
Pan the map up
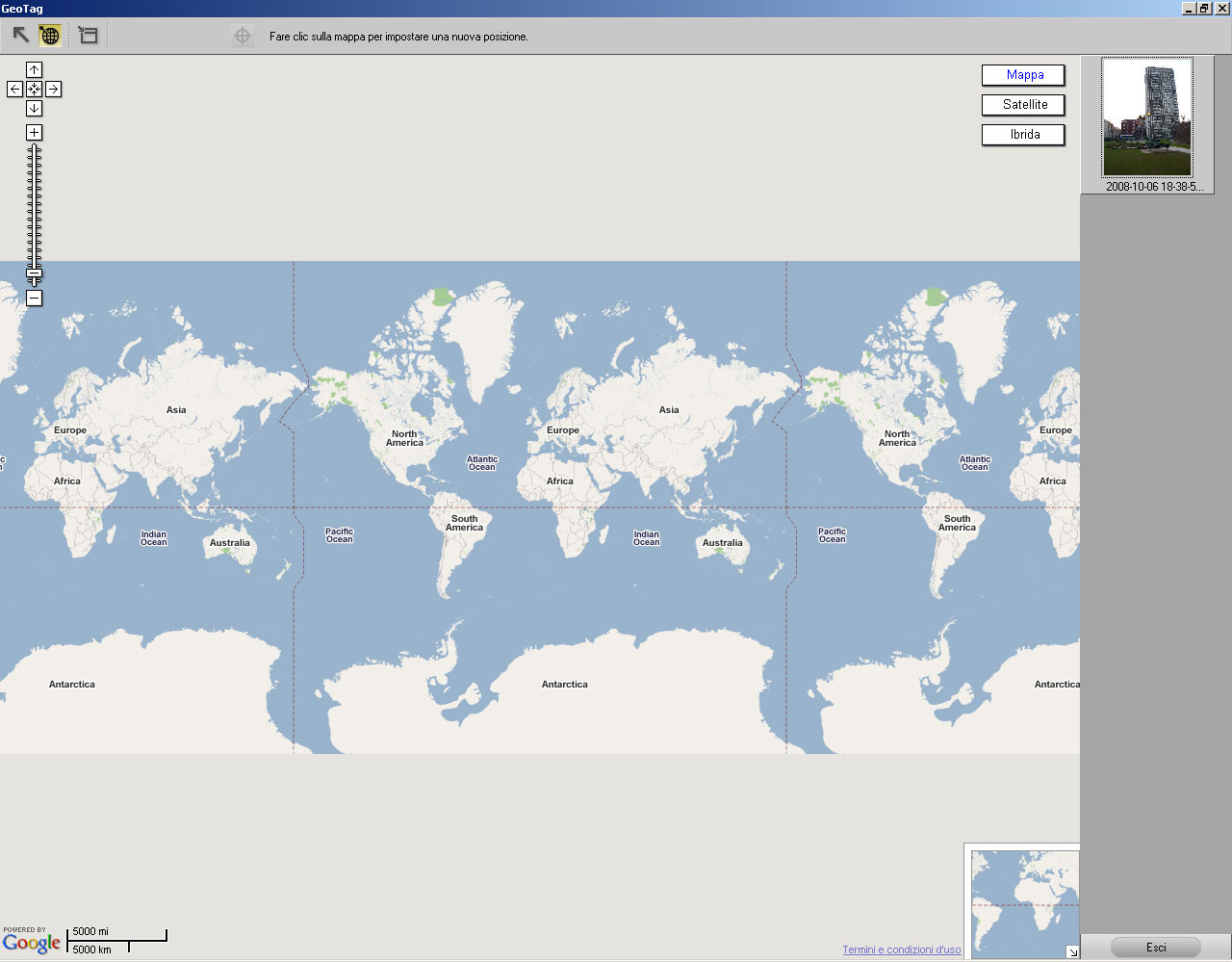click(34, 69)
